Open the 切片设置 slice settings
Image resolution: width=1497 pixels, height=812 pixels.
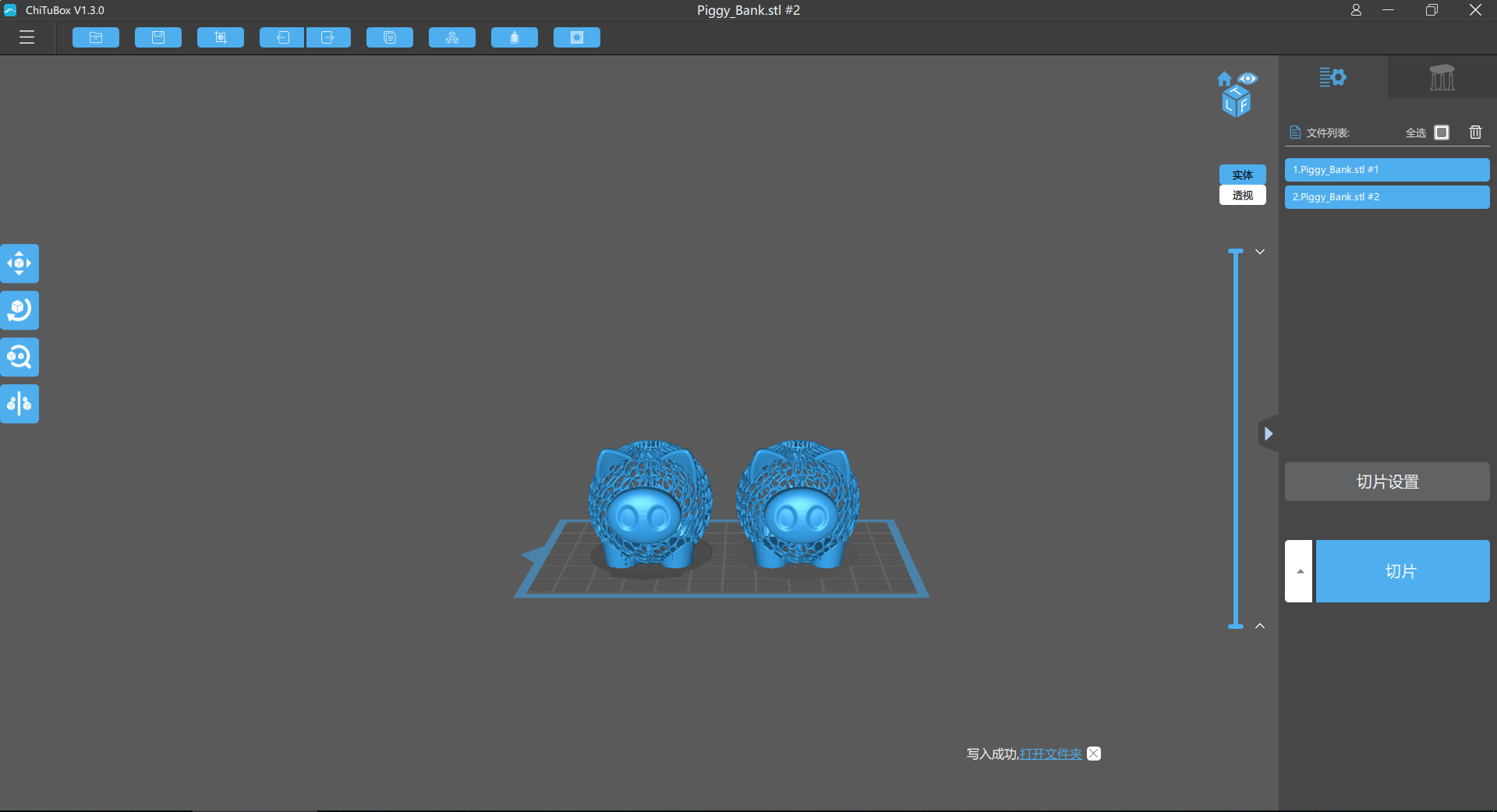click(1387, 482)
